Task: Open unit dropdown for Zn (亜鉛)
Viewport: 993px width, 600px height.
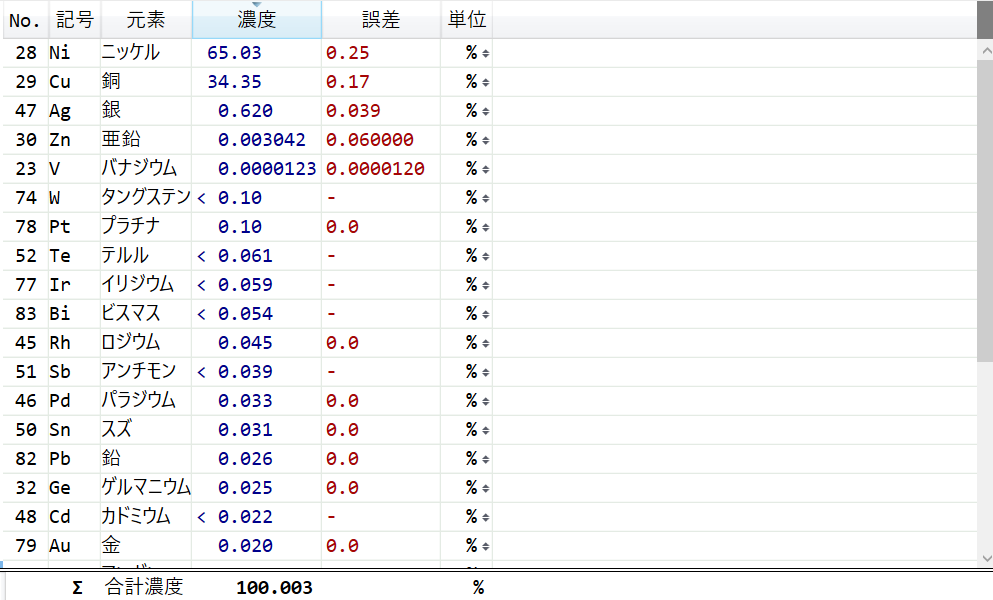Action: (x=485, y=140)
